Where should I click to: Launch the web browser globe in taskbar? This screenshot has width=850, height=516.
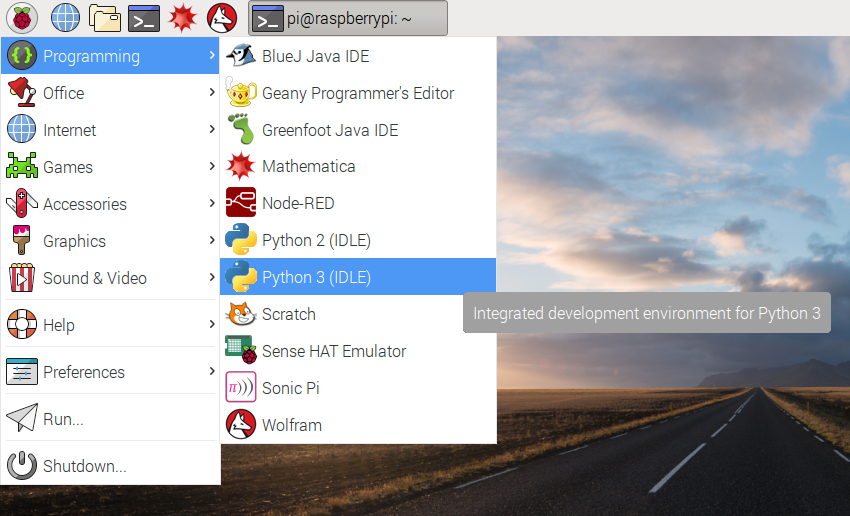[x=65, y=18]
